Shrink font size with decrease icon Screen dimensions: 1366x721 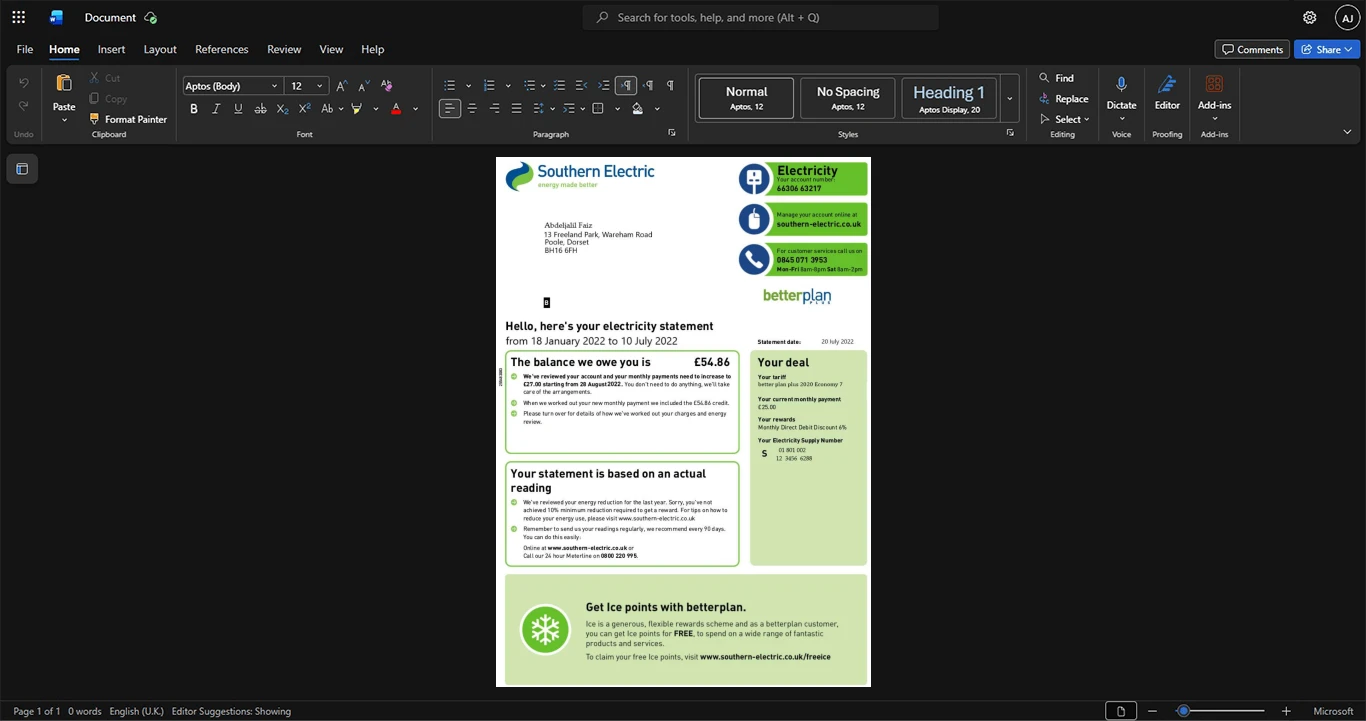tap(364, 86)
